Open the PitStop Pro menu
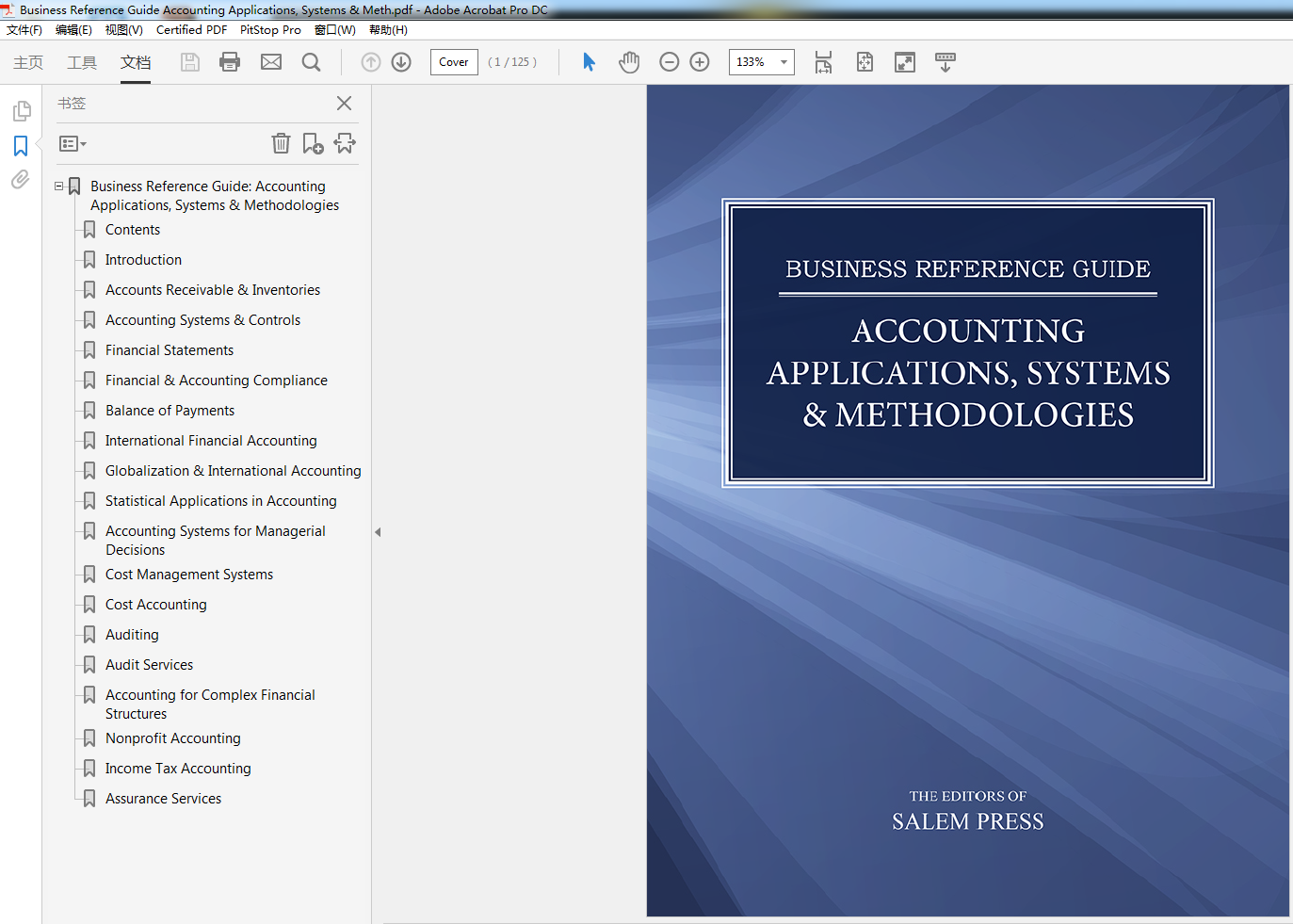This screenshot has width=1293, height=924. pos(270,30)
